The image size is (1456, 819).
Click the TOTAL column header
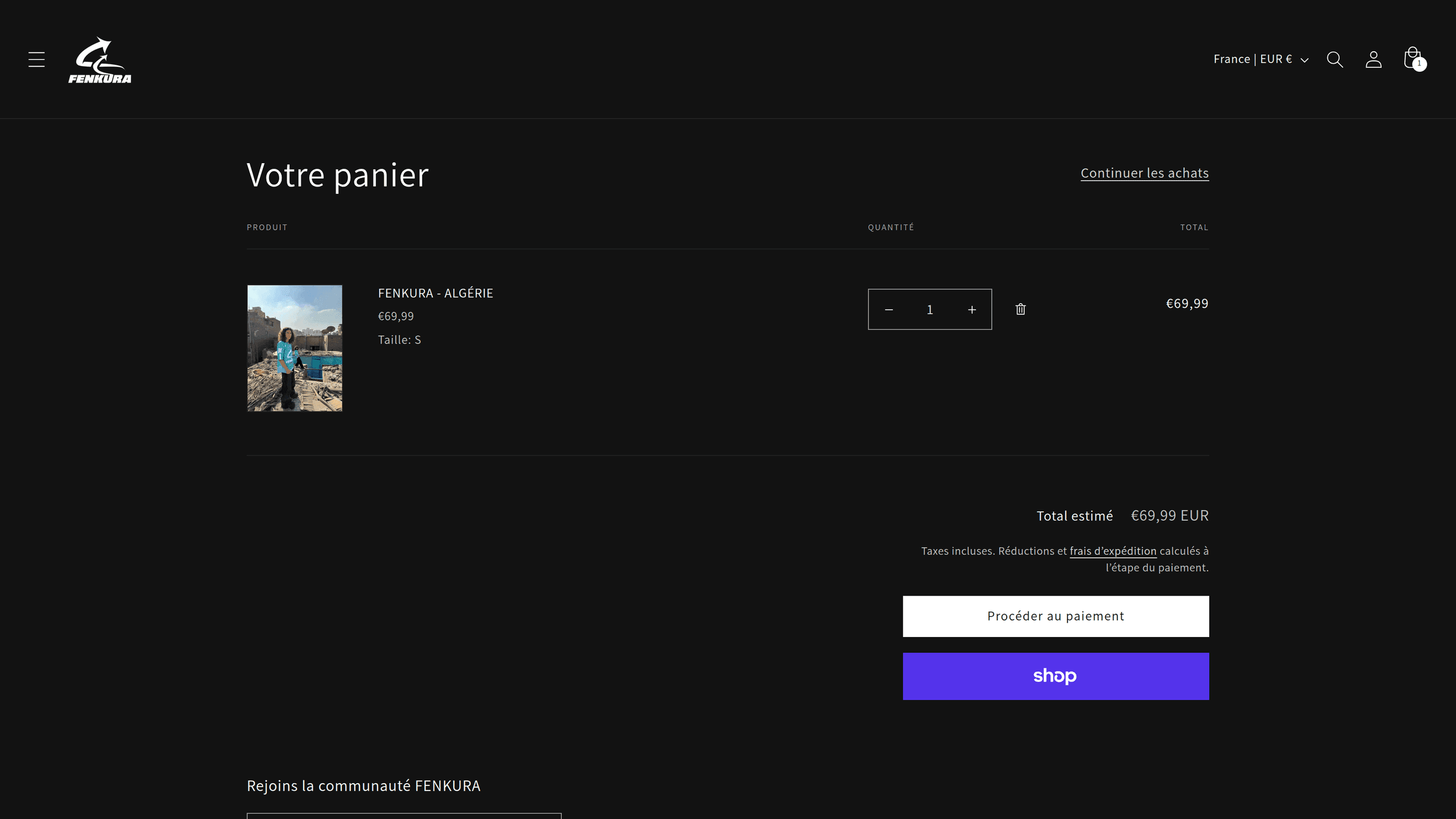1194,227
